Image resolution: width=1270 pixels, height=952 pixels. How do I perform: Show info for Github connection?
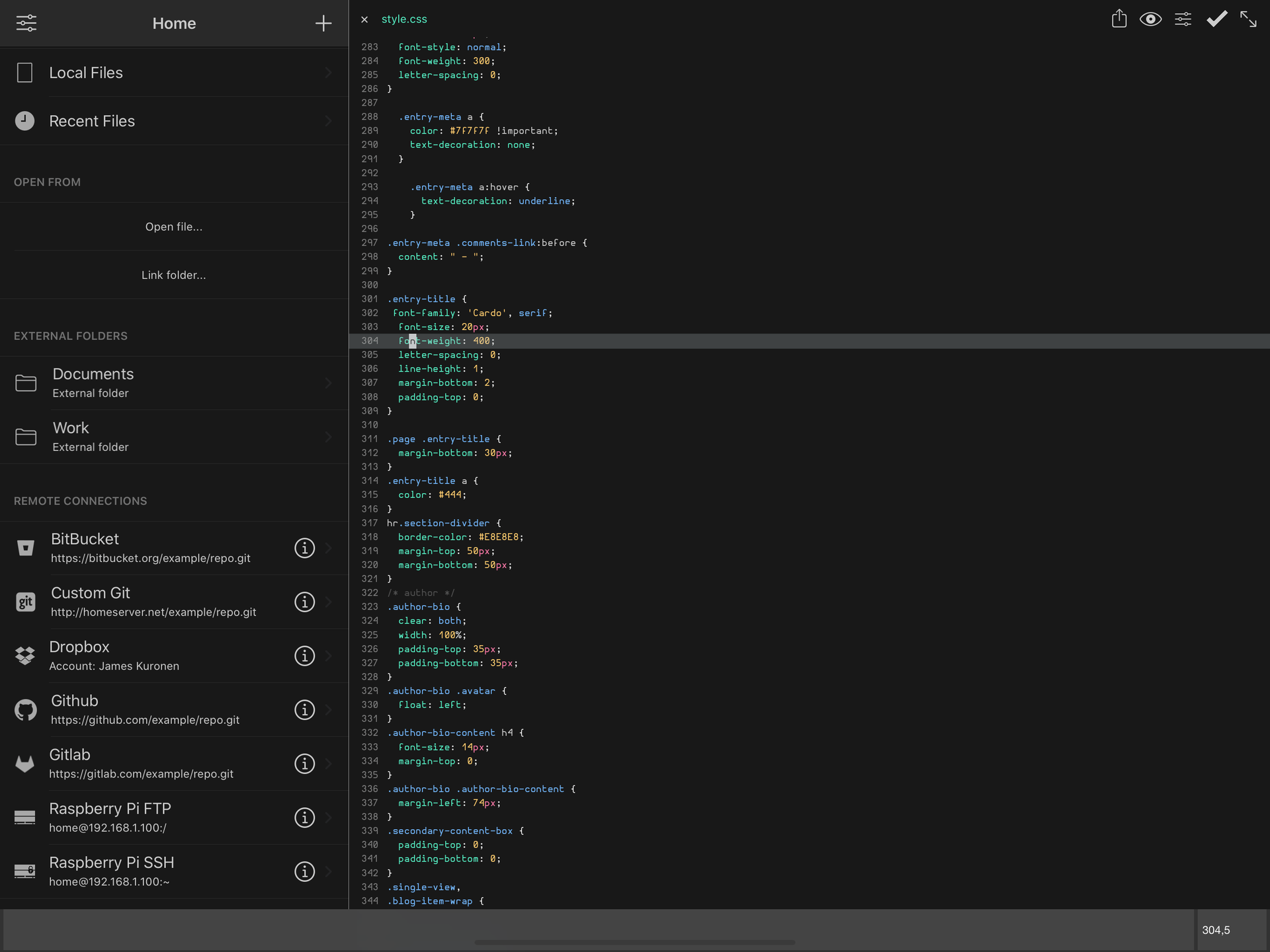304,710
